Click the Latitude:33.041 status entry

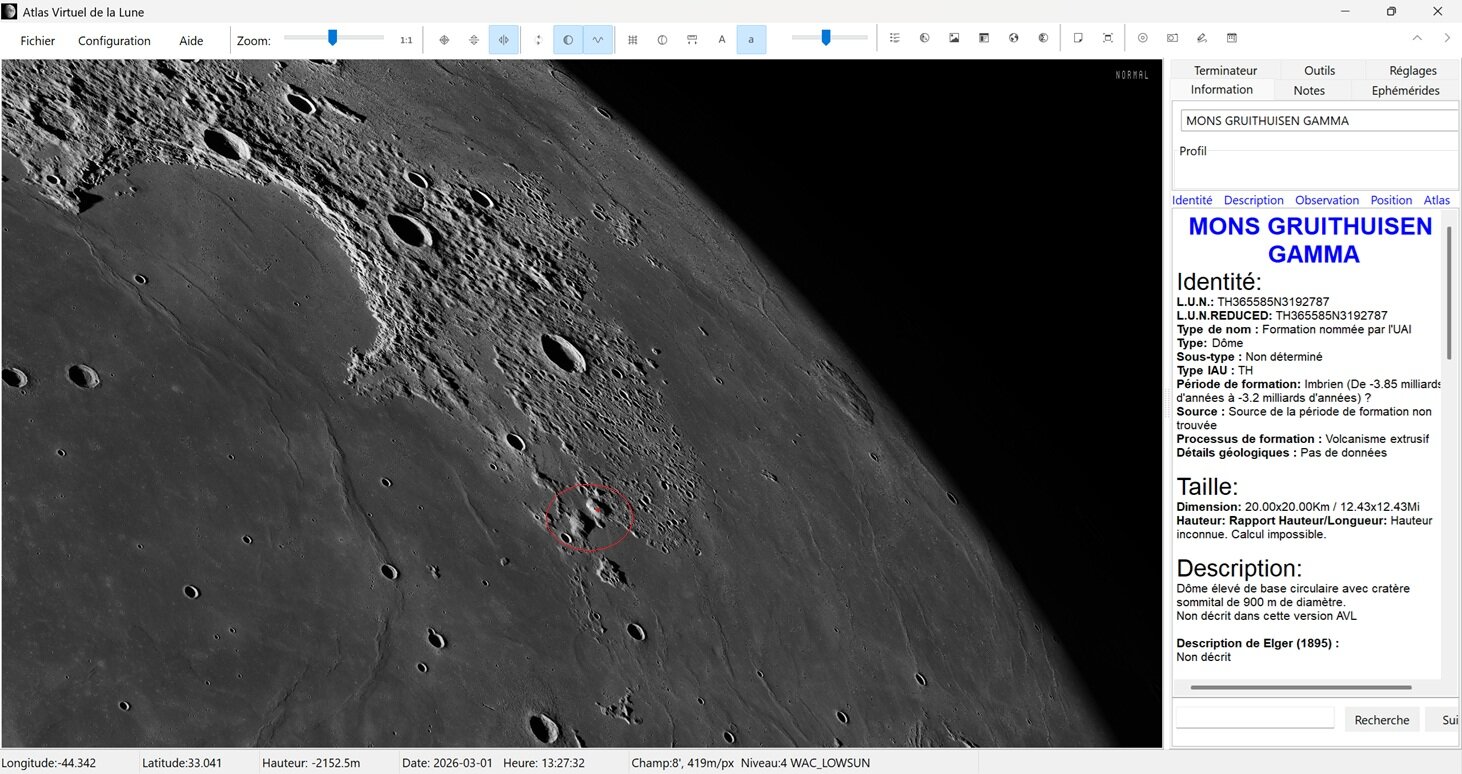coord(181,763)
